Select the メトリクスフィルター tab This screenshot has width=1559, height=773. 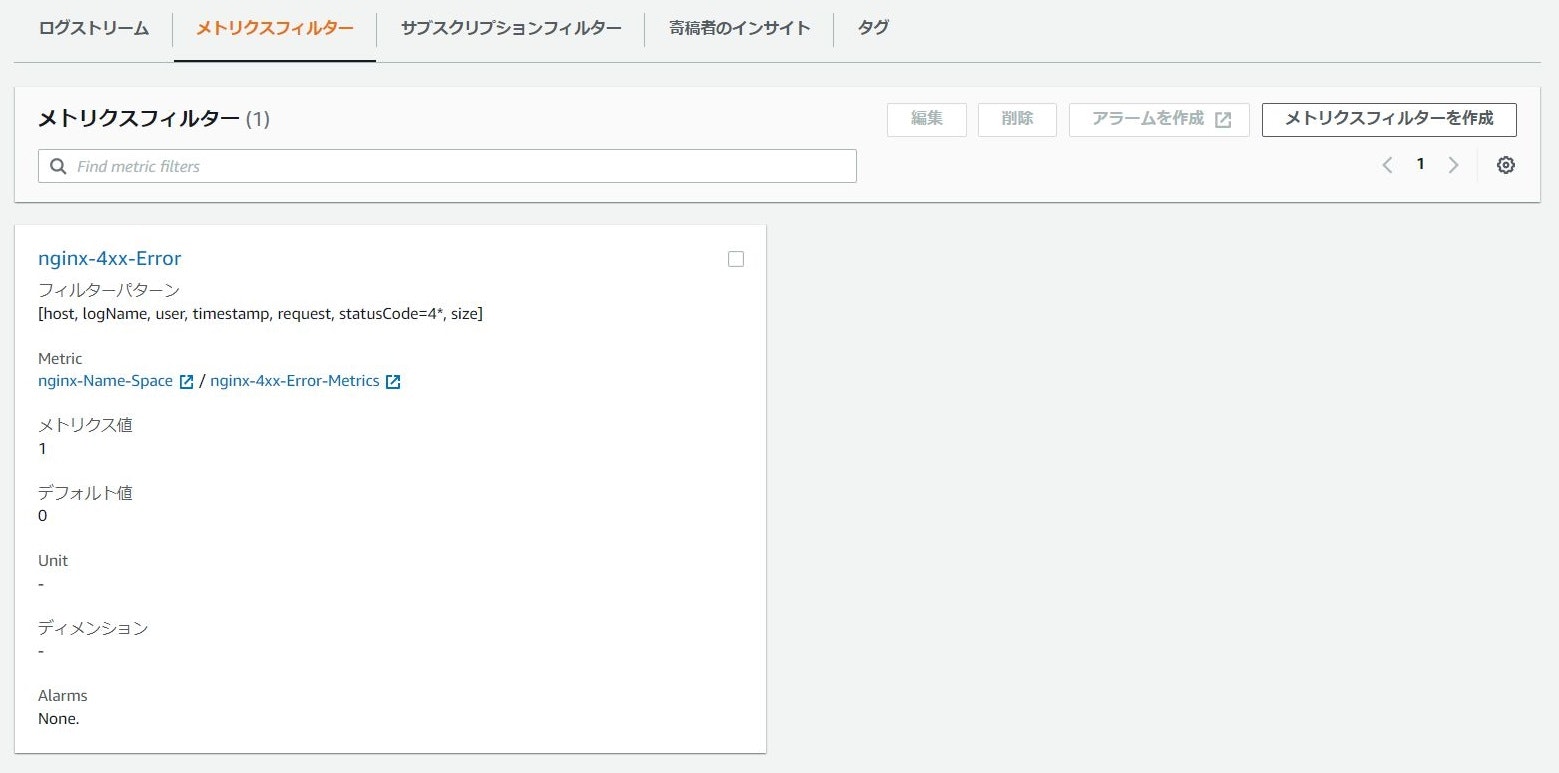275,28
